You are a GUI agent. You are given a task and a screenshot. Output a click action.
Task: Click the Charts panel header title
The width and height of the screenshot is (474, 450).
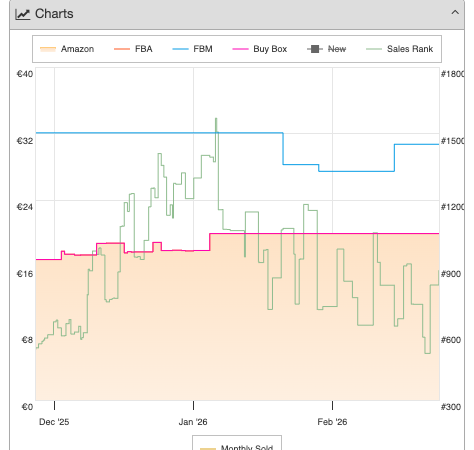(x=54, y=14)
